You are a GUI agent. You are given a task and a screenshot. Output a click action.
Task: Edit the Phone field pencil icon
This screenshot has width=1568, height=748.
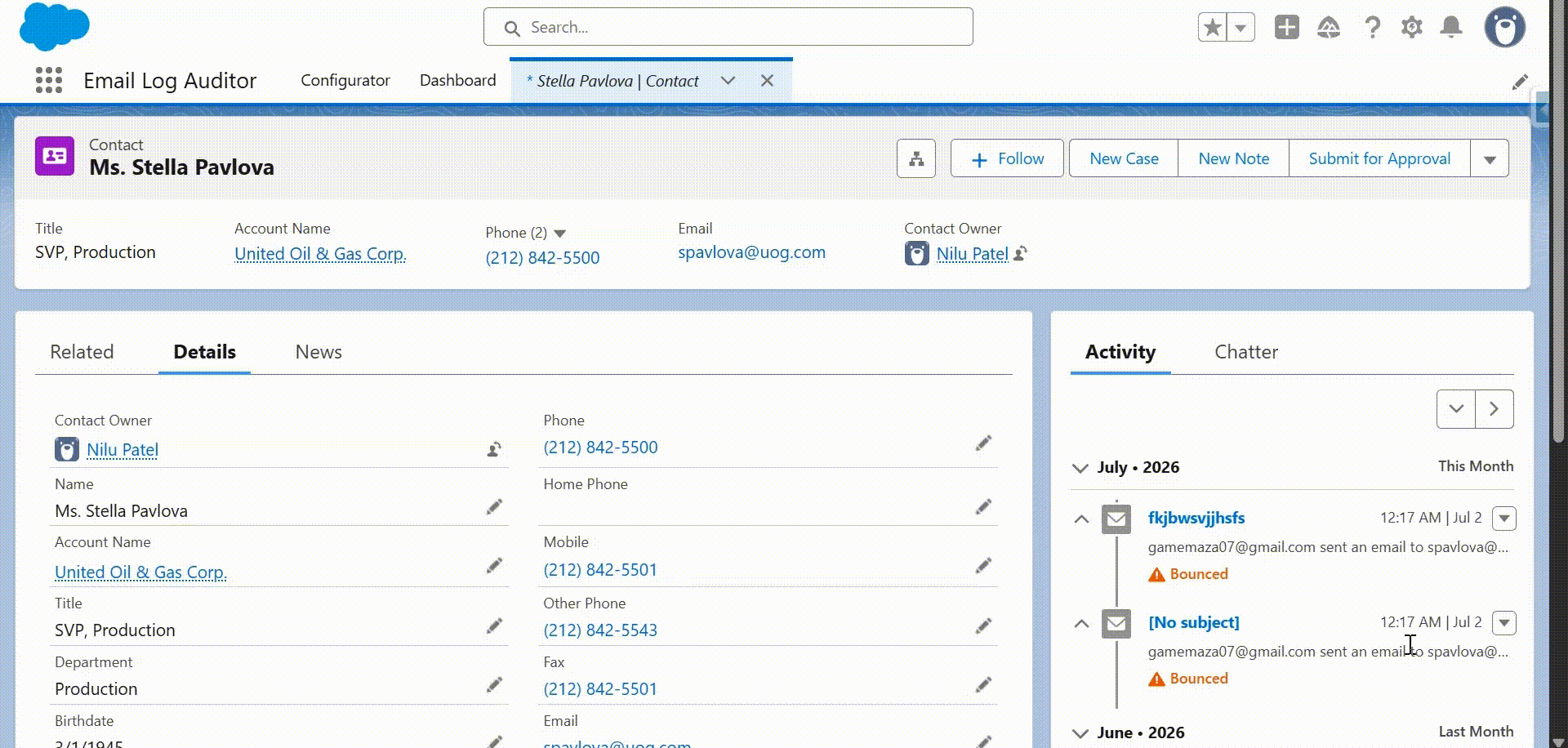983,443
